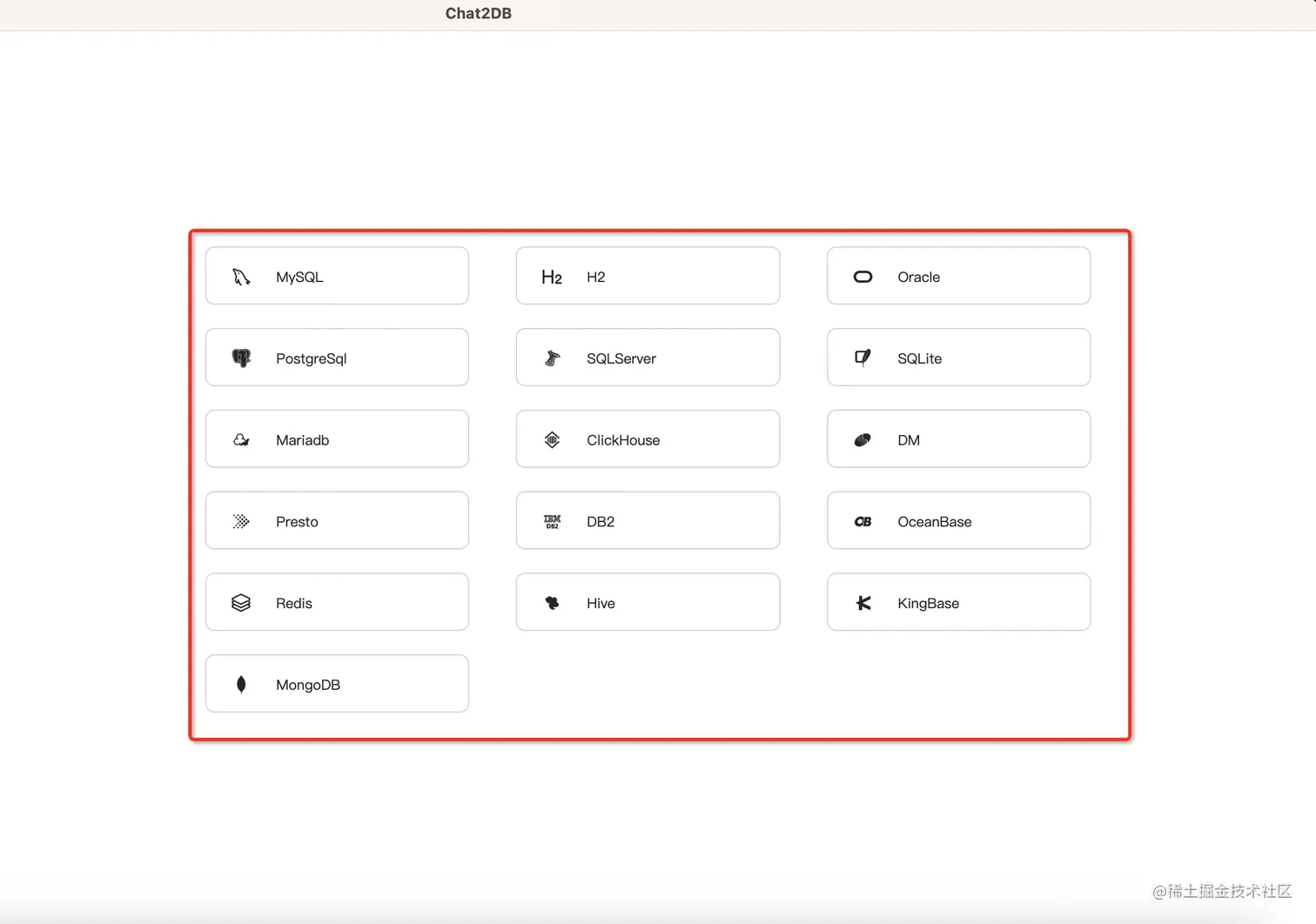
Task: Pick the Mariadb label text
Action: coord(302,440)
